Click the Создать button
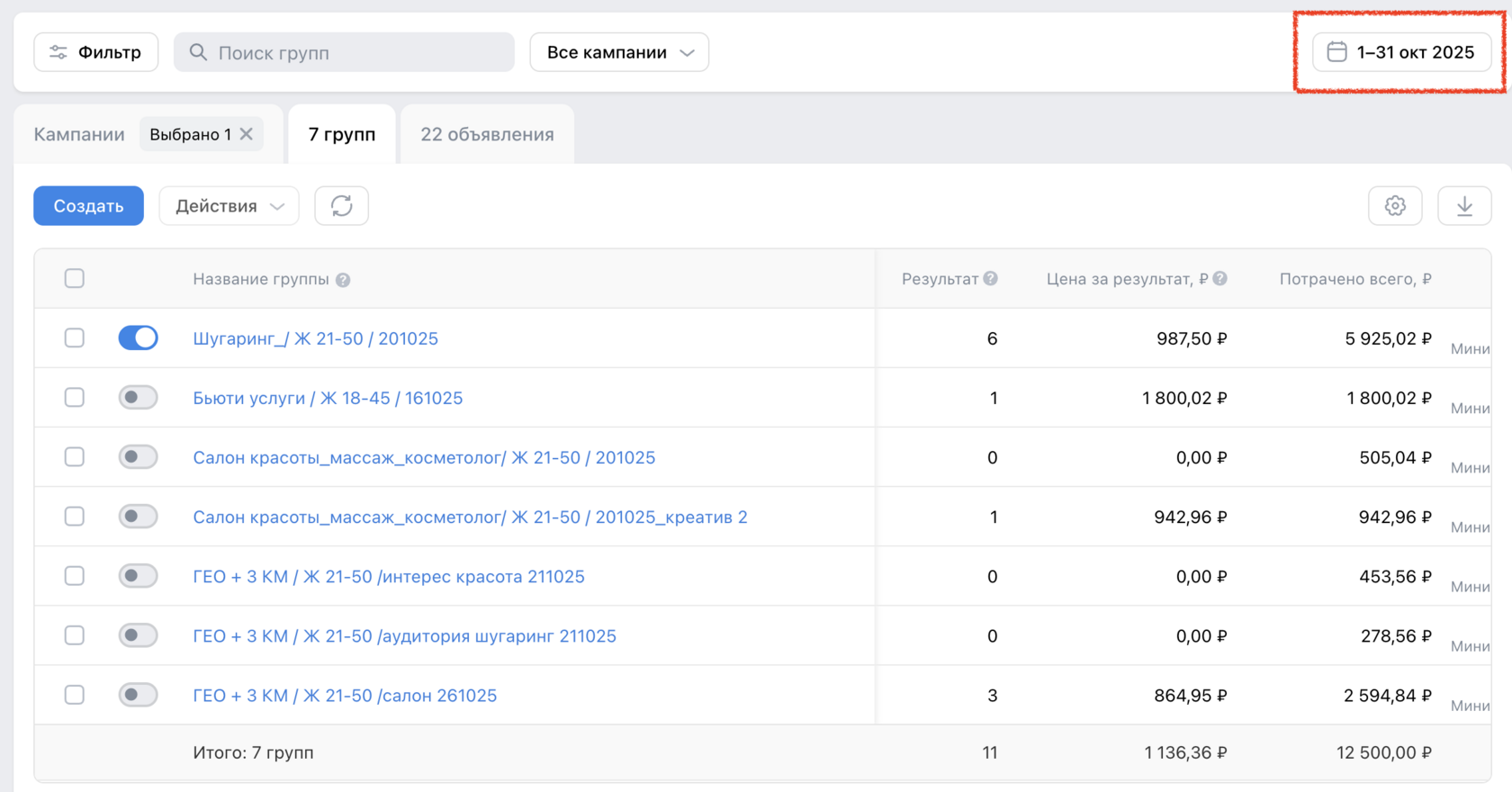 tap(88, 206)
